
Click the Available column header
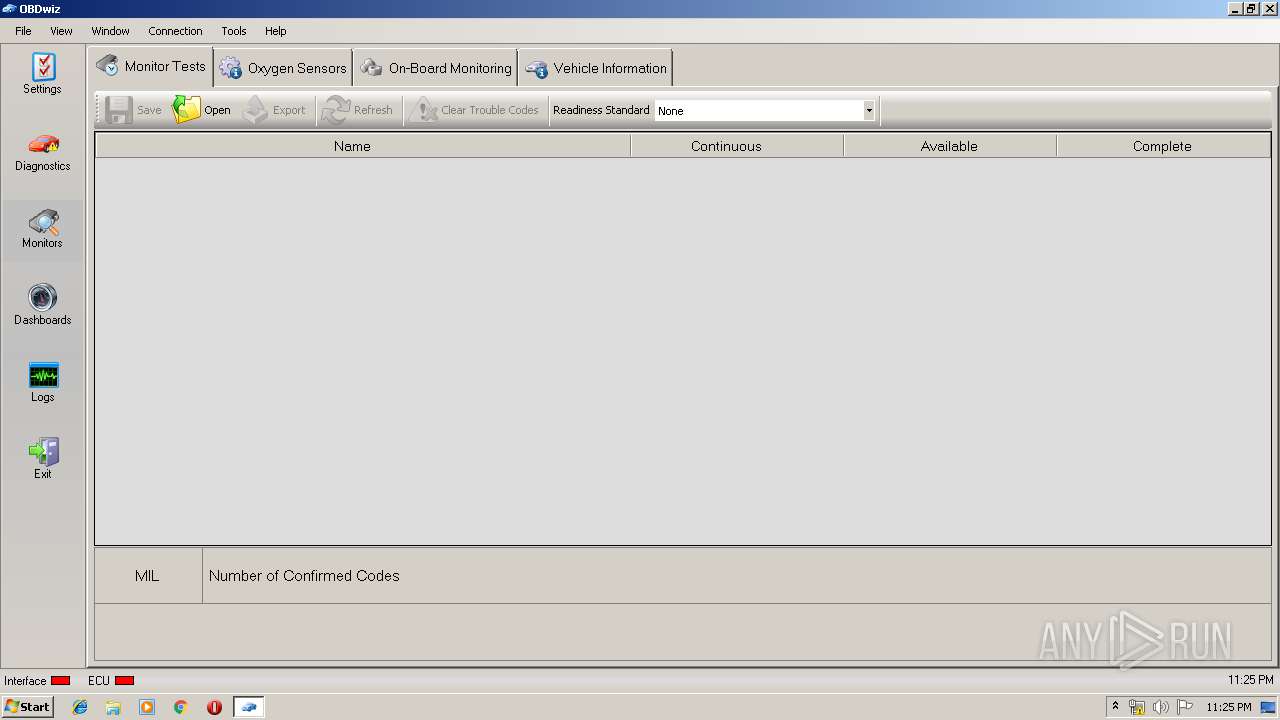[950, 146]
